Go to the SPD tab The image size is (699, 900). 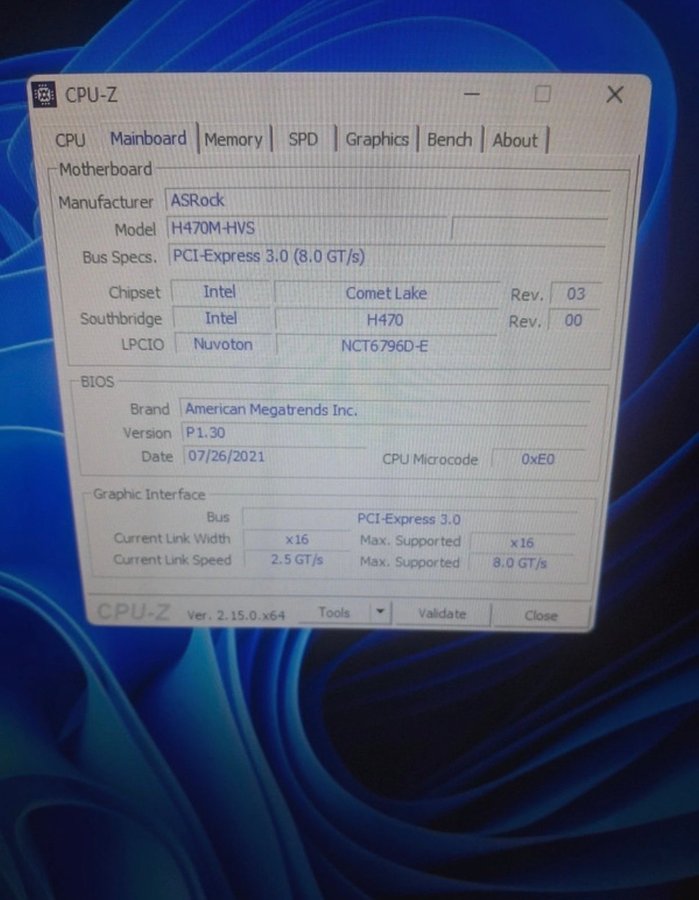(302, 140)
